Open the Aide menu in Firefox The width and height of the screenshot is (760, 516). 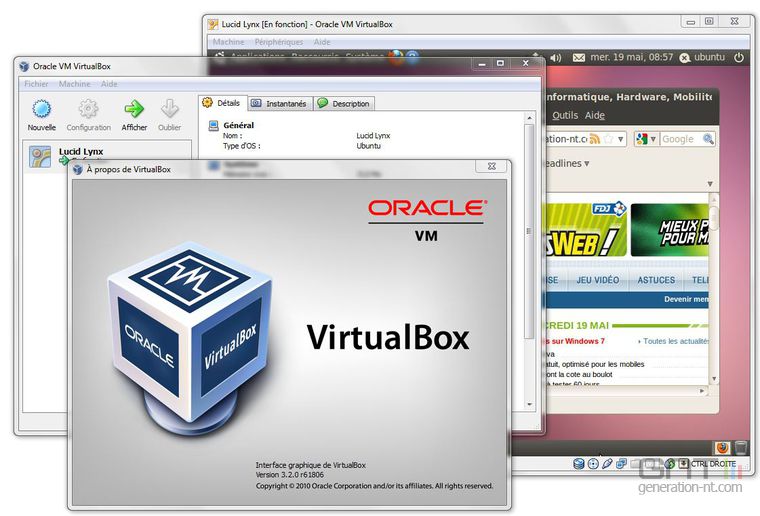(x=595, y=115)
